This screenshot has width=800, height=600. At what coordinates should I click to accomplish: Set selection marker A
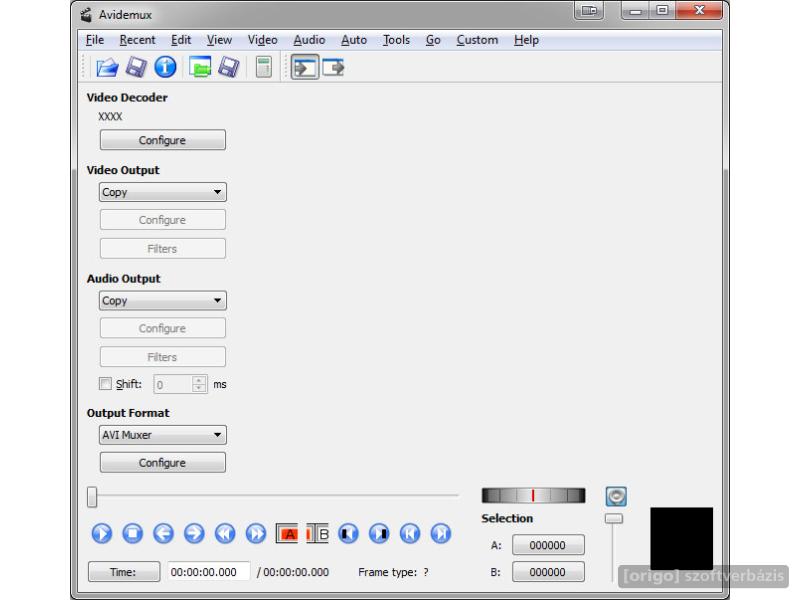(x=287, y=534)
